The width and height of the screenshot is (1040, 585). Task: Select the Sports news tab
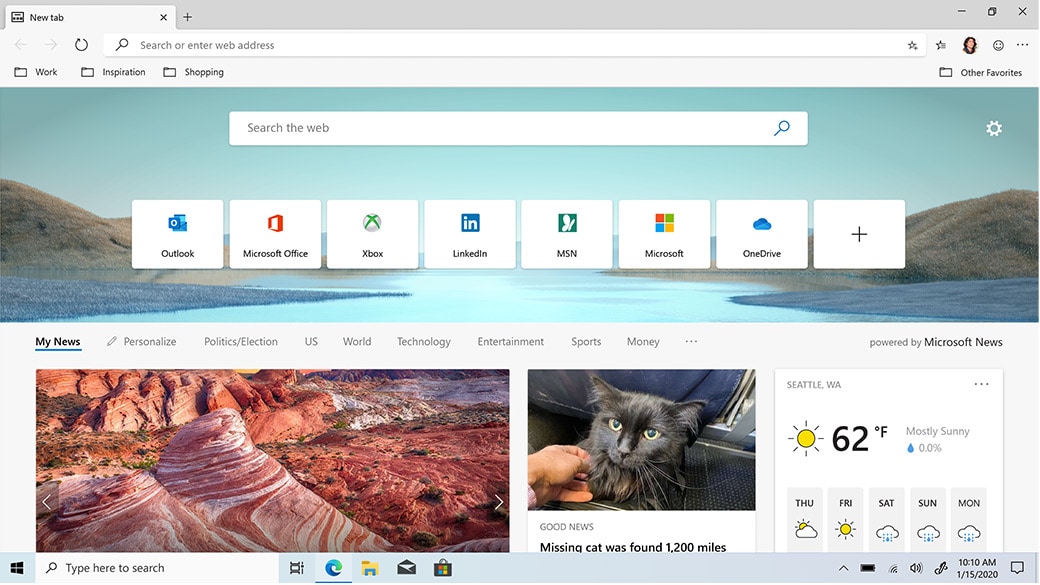pyautogui.click(x=586, y=342)
